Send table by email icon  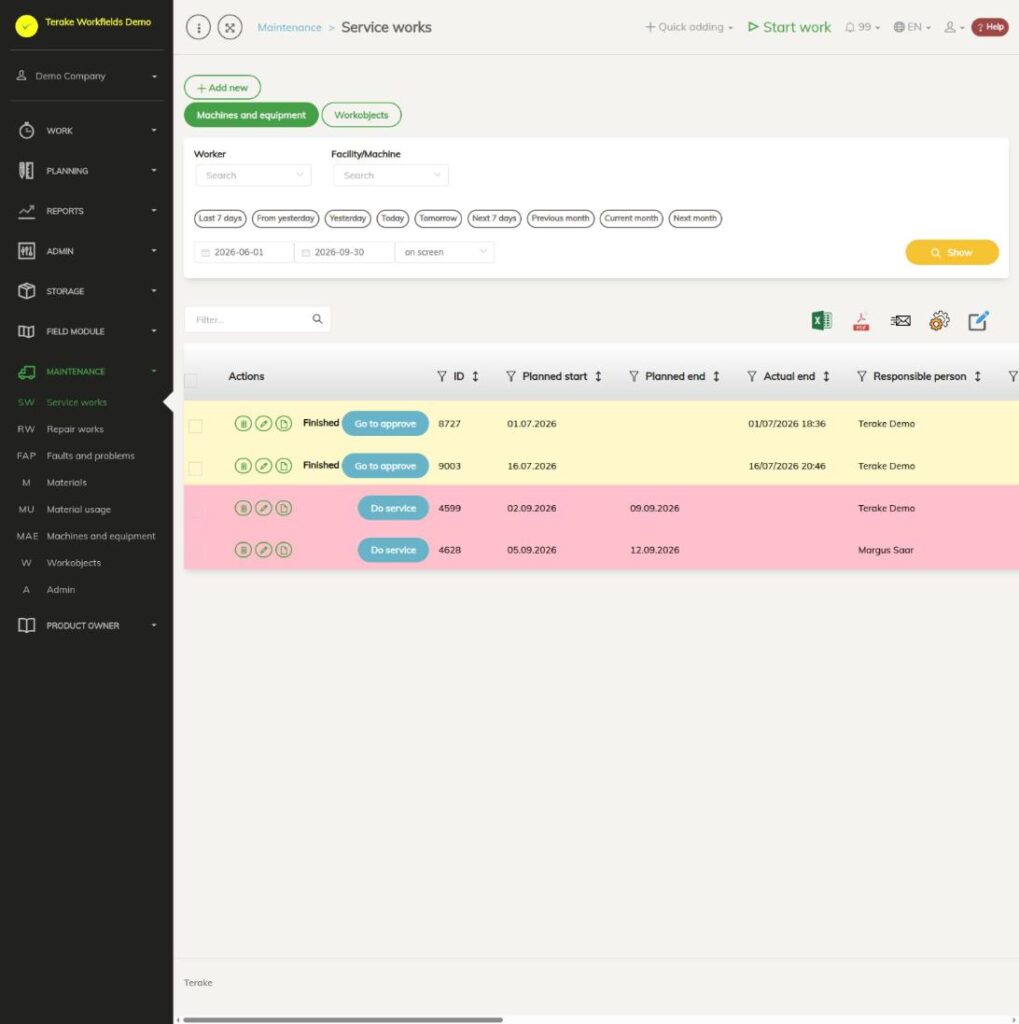(900, 321)
